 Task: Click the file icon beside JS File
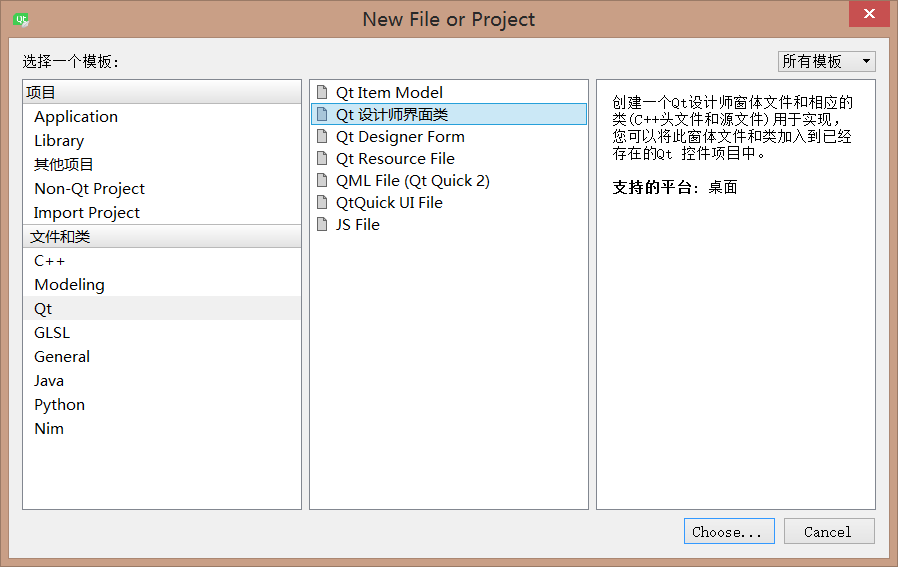322,224
